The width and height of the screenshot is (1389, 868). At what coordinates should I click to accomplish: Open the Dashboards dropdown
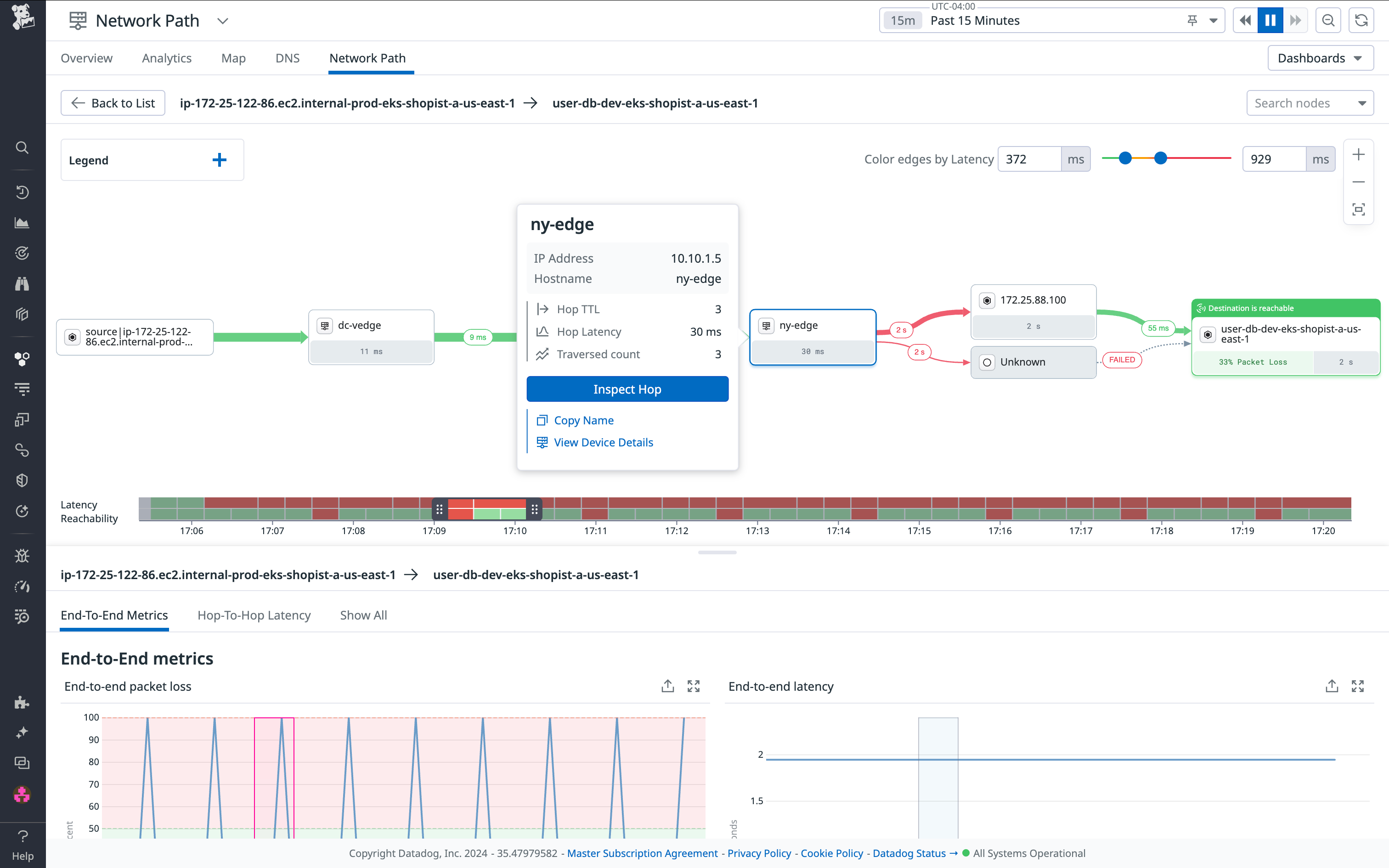pos(1320,58)
